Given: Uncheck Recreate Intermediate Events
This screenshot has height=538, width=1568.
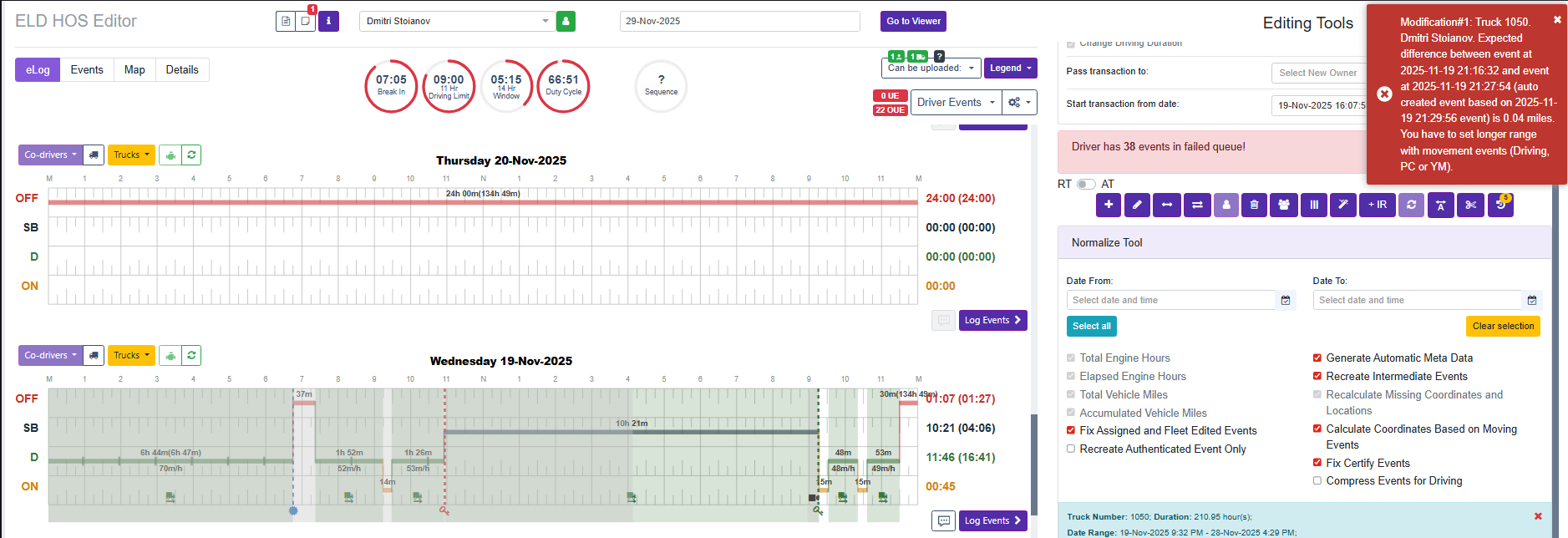Looking at the screenshot, I should tap(1317, 376).
